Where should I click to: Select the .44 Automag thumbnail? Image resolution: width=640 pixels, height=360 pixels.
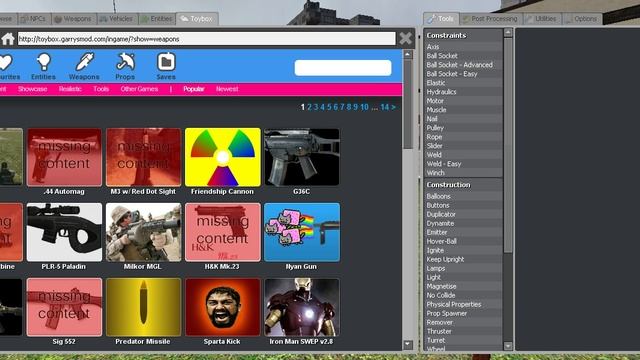click(64, 157)
